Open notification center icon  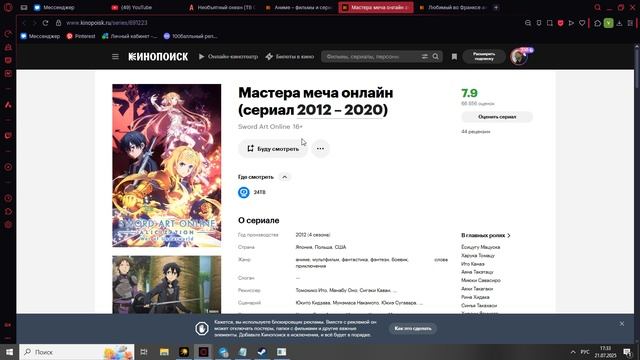pos(627,352)
